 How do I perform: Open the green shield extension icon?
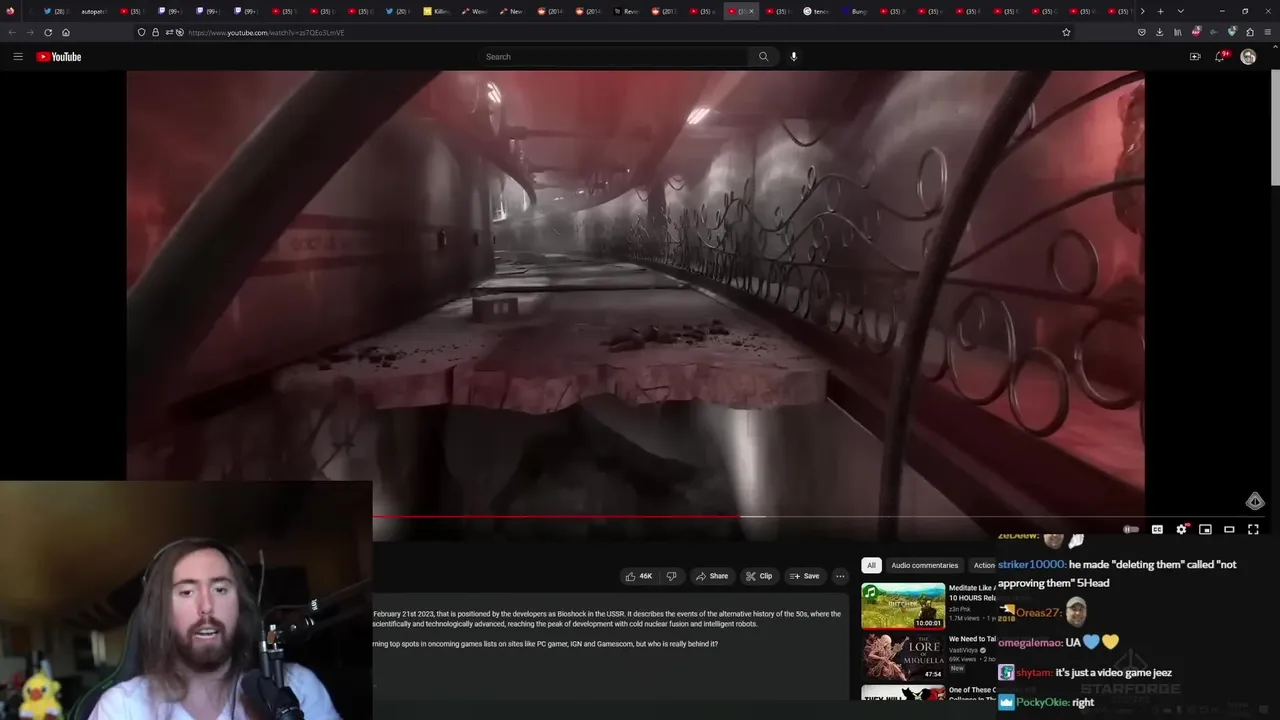(1232, 32)
